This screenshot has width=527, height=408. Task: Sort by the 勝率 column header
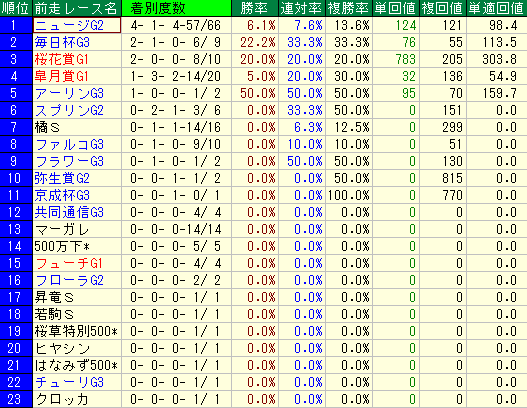255,8
